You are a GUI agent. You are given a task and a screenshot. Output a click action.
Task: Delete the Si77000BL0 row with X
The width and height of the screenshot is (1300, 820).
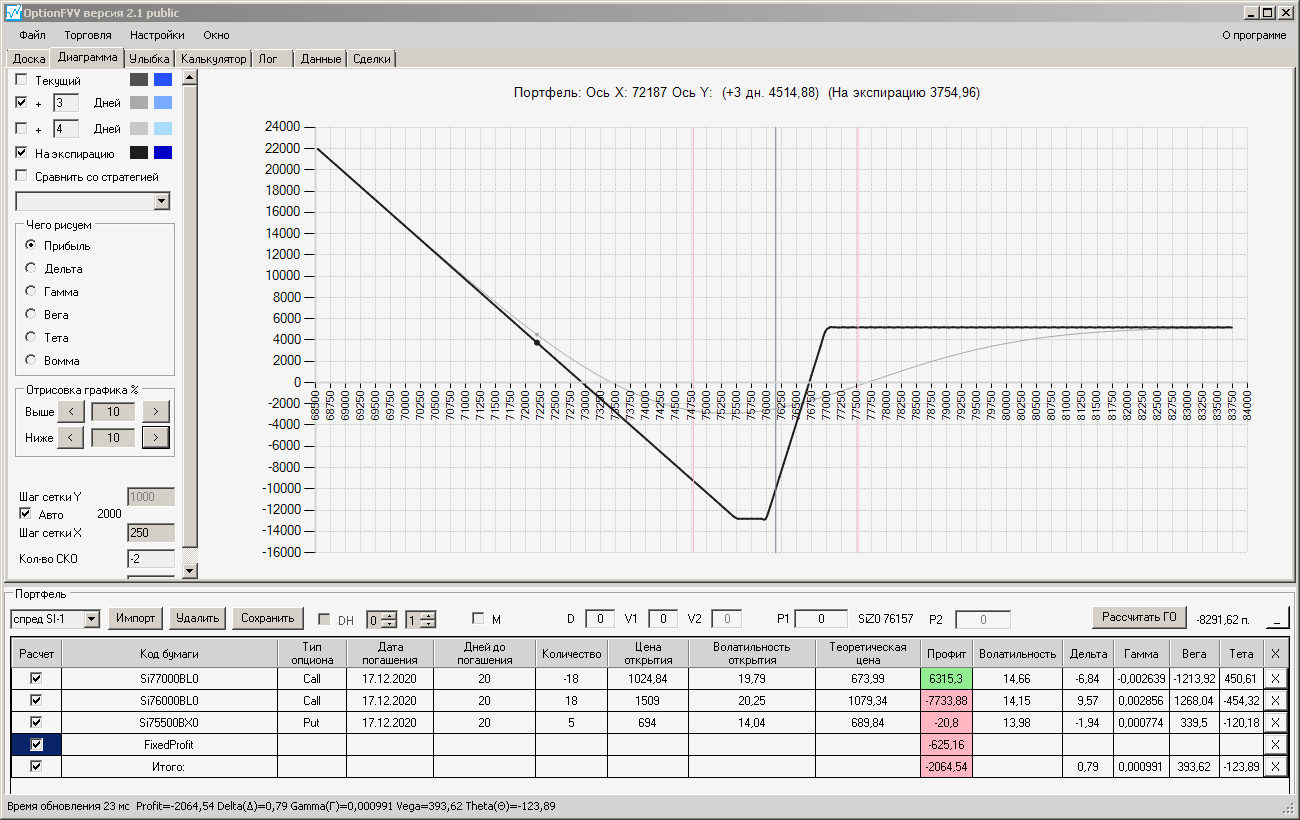pyautogui.click(x=1274, y=678)
